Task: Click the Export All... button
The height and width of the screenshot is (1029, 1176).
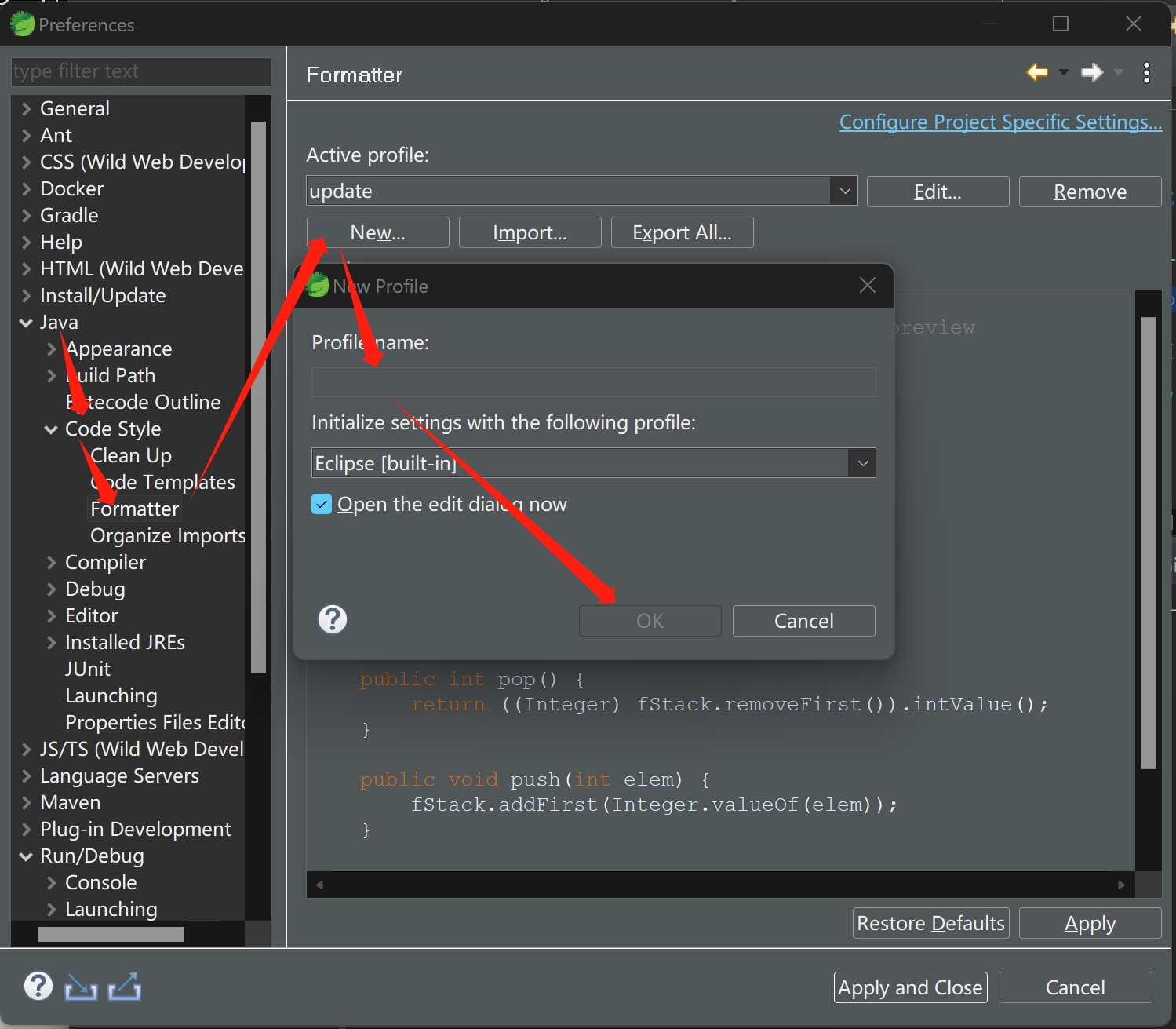Action: pos(682,232)
